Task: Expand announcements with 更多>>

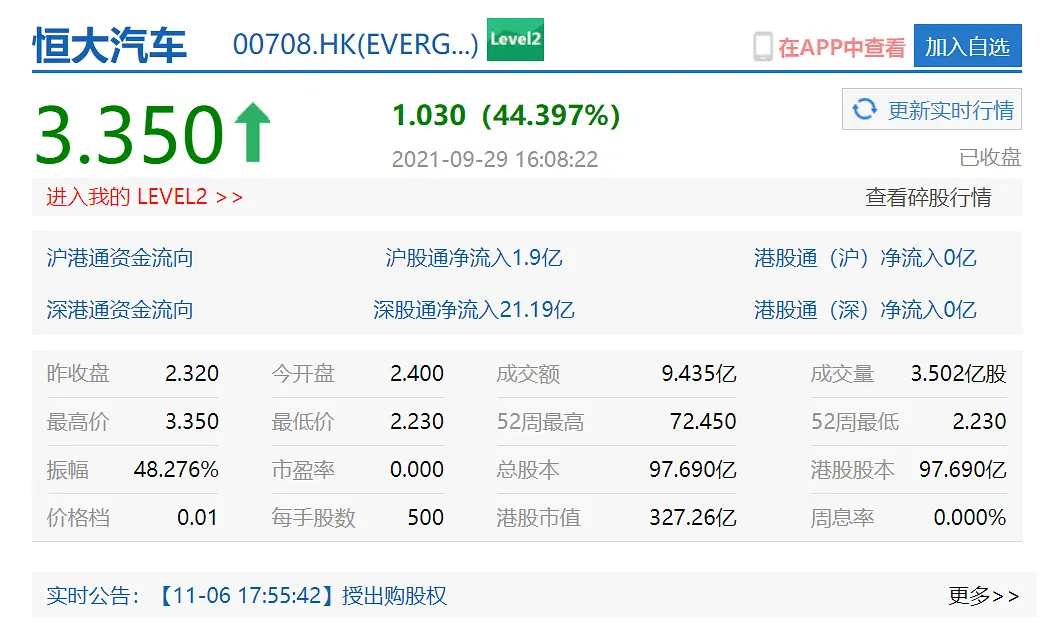Action: tap(983, 596)
